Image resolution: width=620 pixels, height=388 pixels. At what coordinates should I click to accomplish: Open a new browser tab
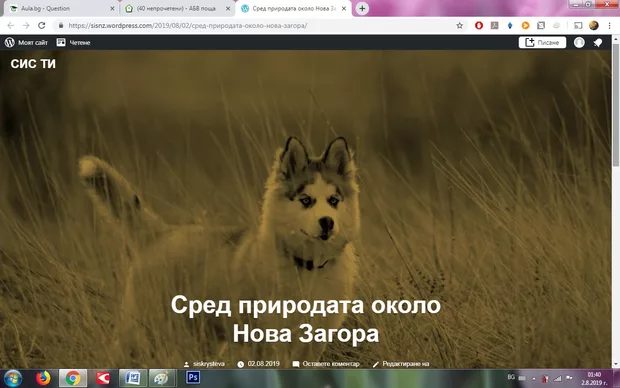click(362, 8)
